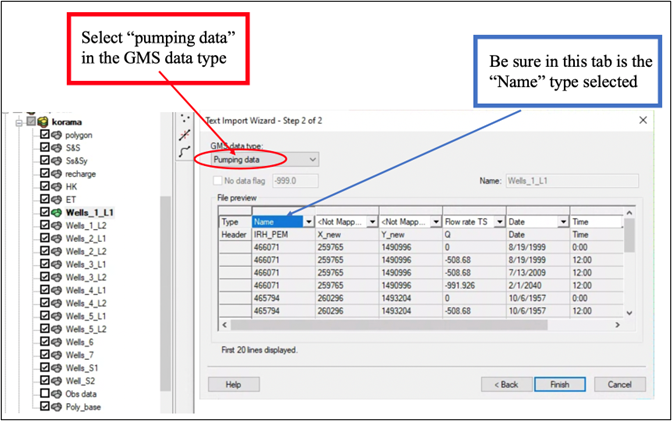The height and width of the screenshot is (421, 672).
Task: Toggle the recharge coverage checkbox
Action: (45, 173)
